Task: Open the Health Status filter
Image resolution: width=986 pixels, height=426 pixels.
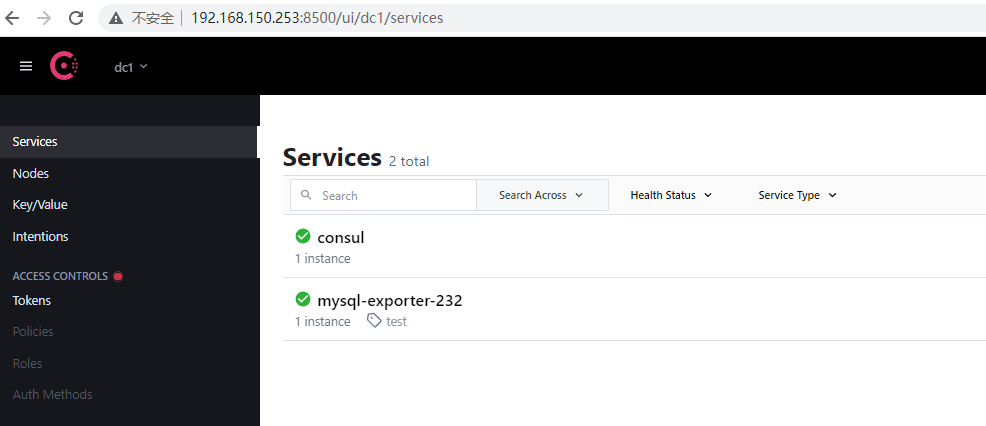Action: click(x=670, y=195)
